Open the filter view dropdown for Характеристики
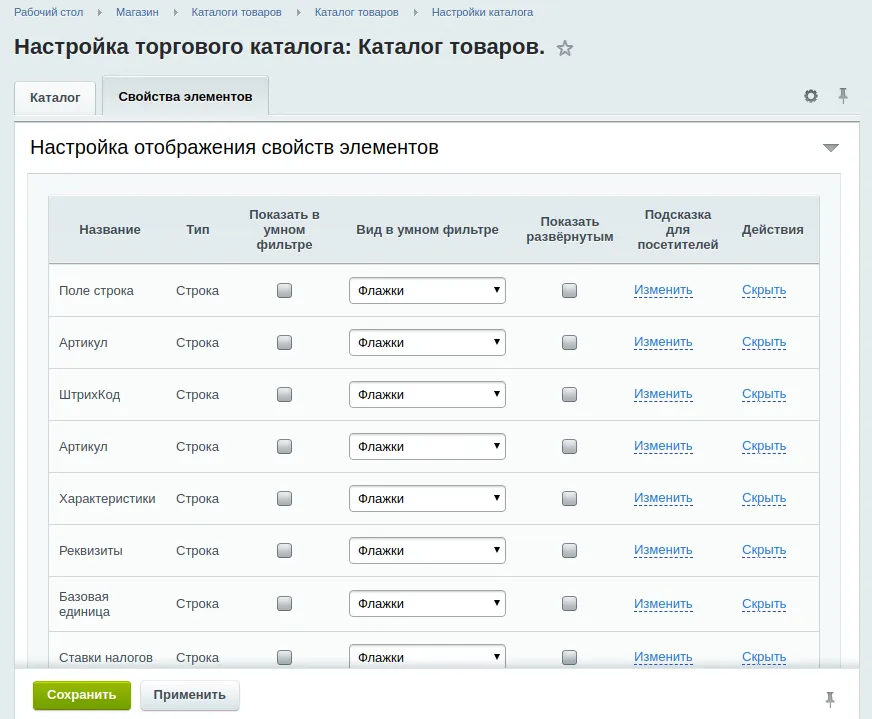Viewport: 872px width, 719px height. [427, 498]
